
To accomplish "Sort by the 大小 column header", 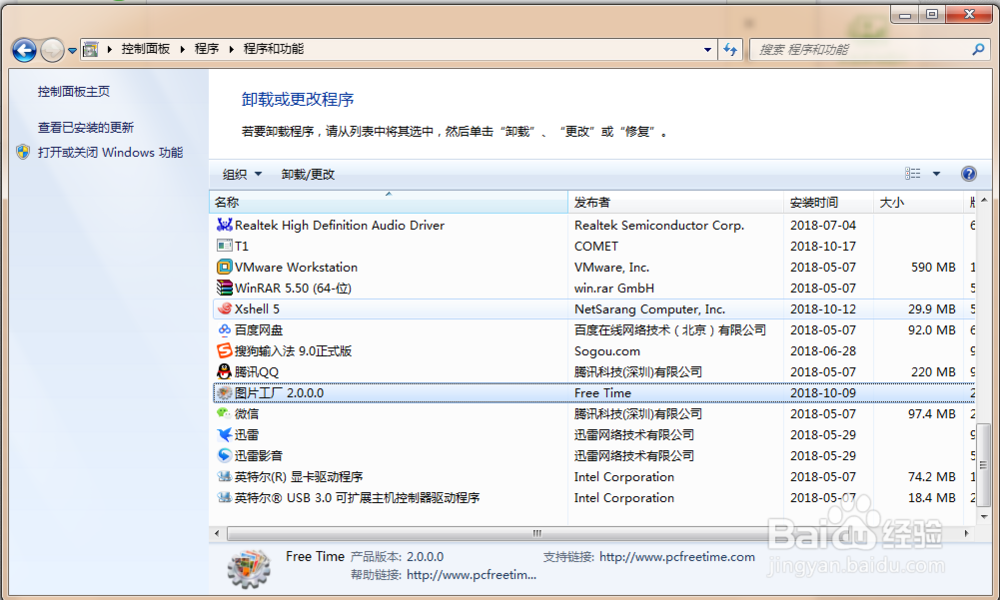I will pyautogui.click(x=918, y=202).
